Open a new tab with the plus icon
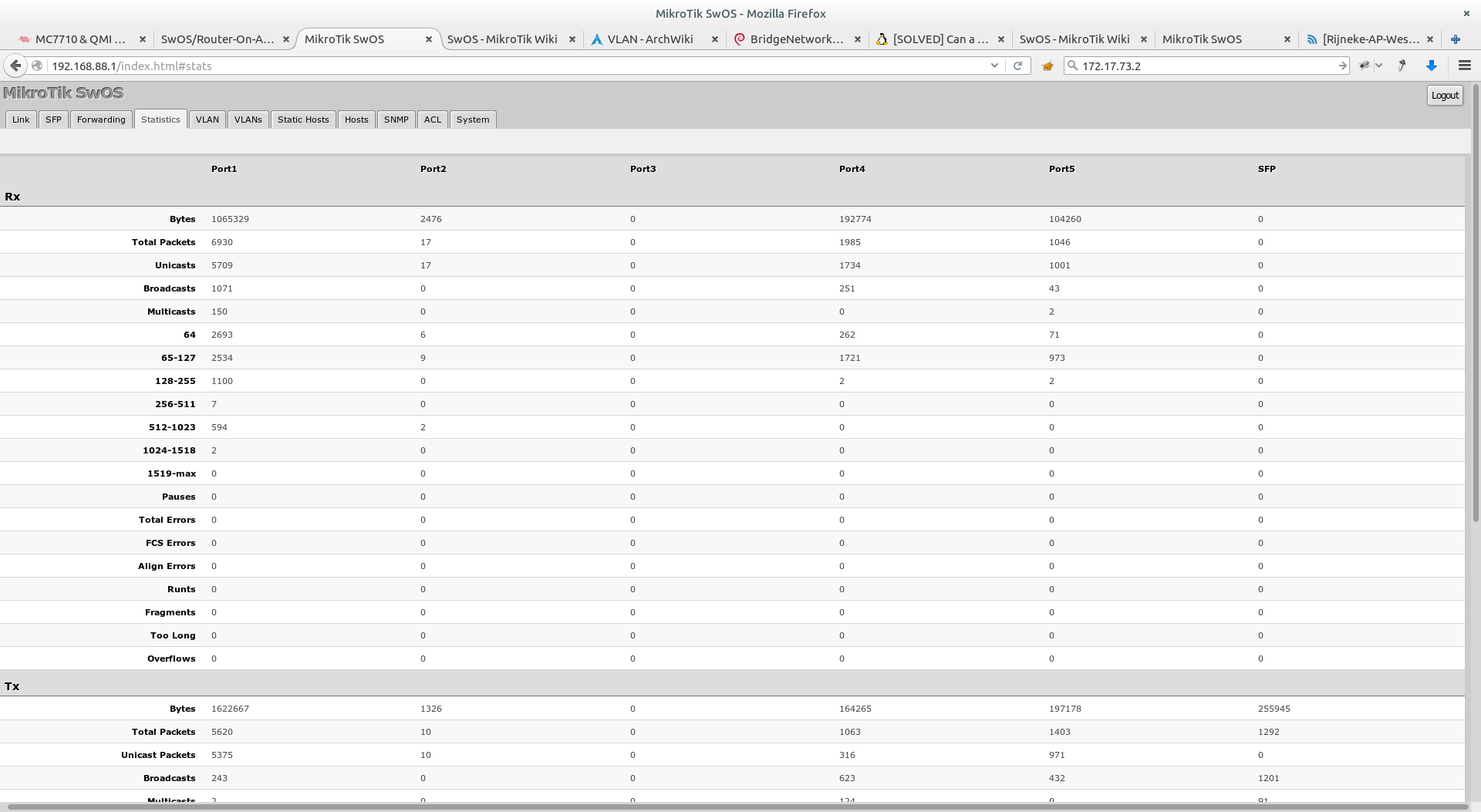The height and width of the screenshot is (812, 1481). click(x=1455, y=39)
